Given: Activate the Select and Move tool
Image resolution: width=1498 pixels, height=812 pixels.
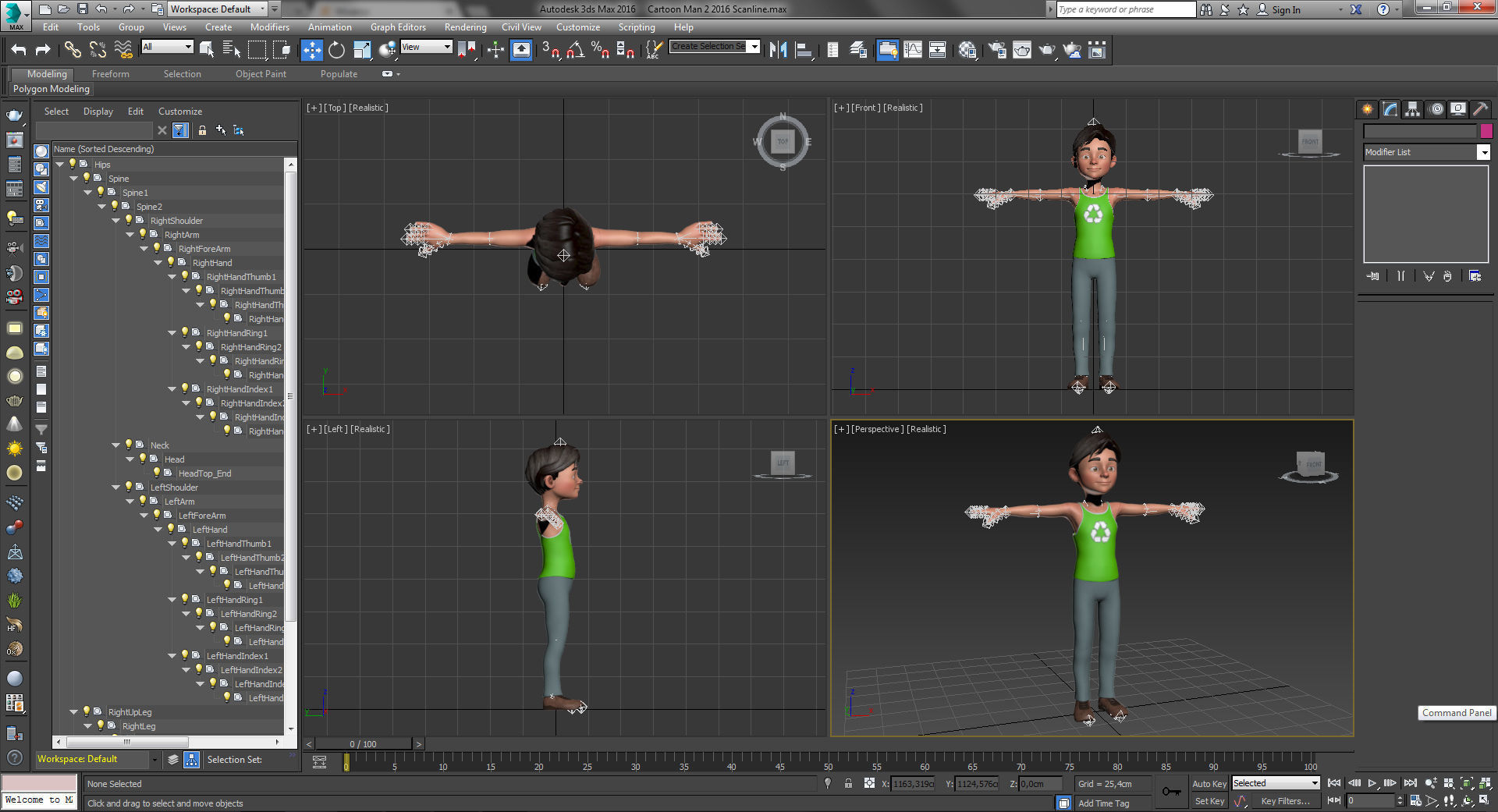Looking at the screenshot, I should point(311,50).
